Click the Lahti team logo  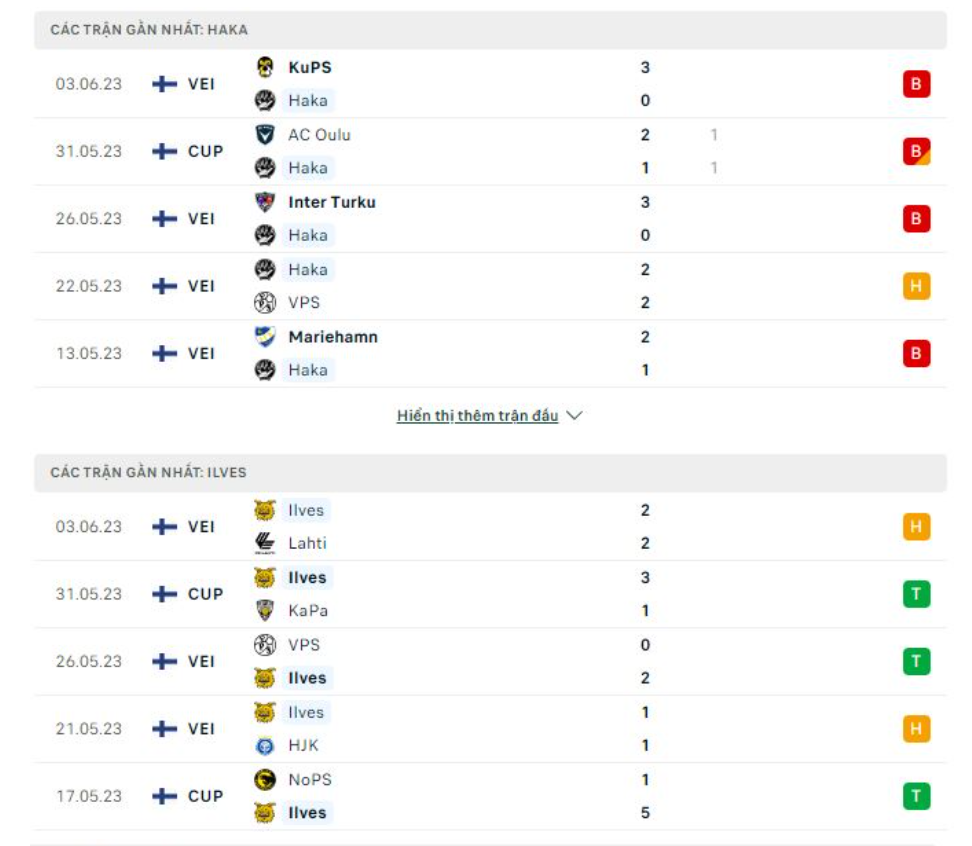point(265,543)
